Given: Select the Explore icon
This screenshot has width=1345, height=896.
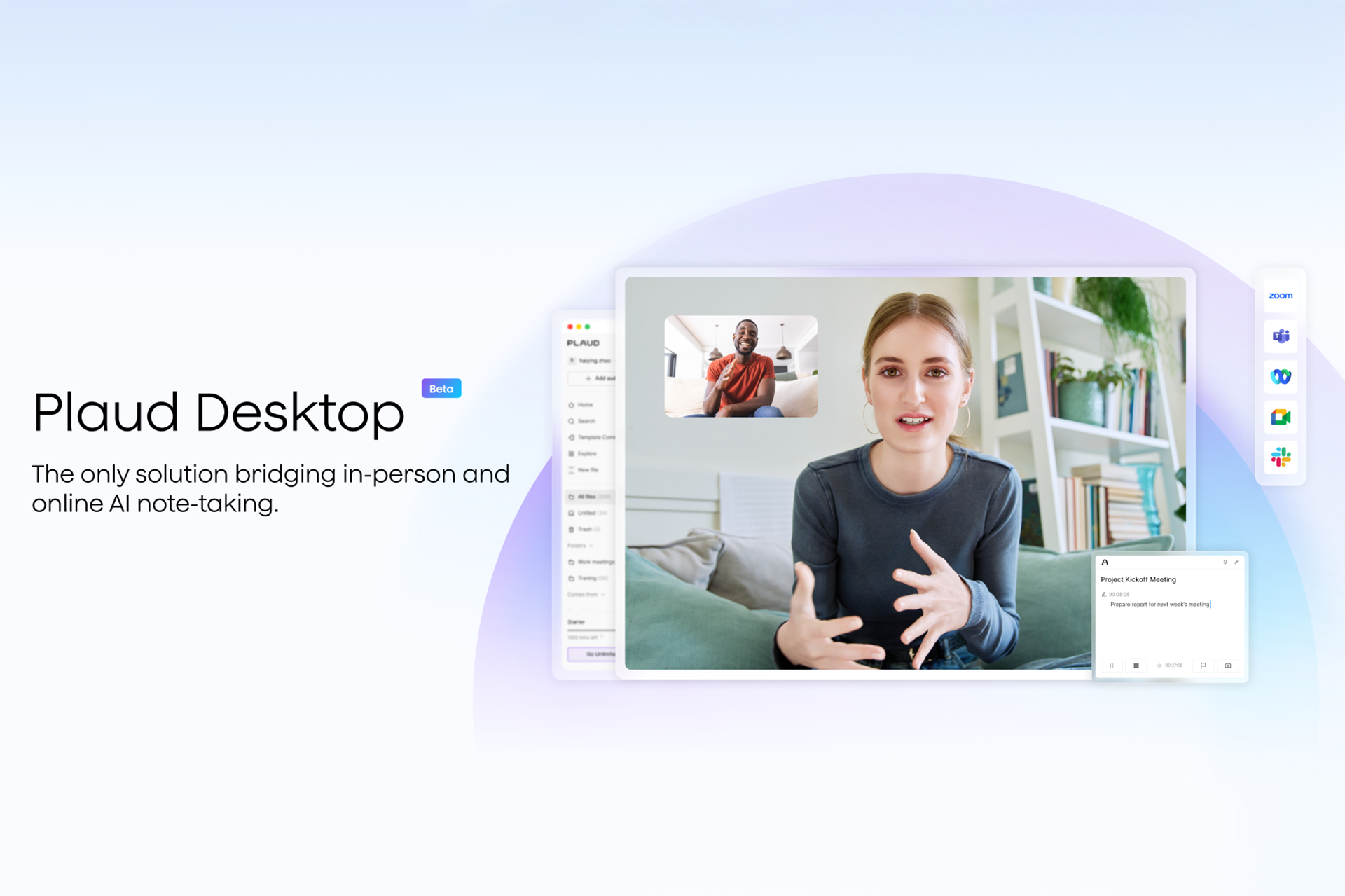Looking at the screenshot, I should pyautogui.click(x=572, y=453).
